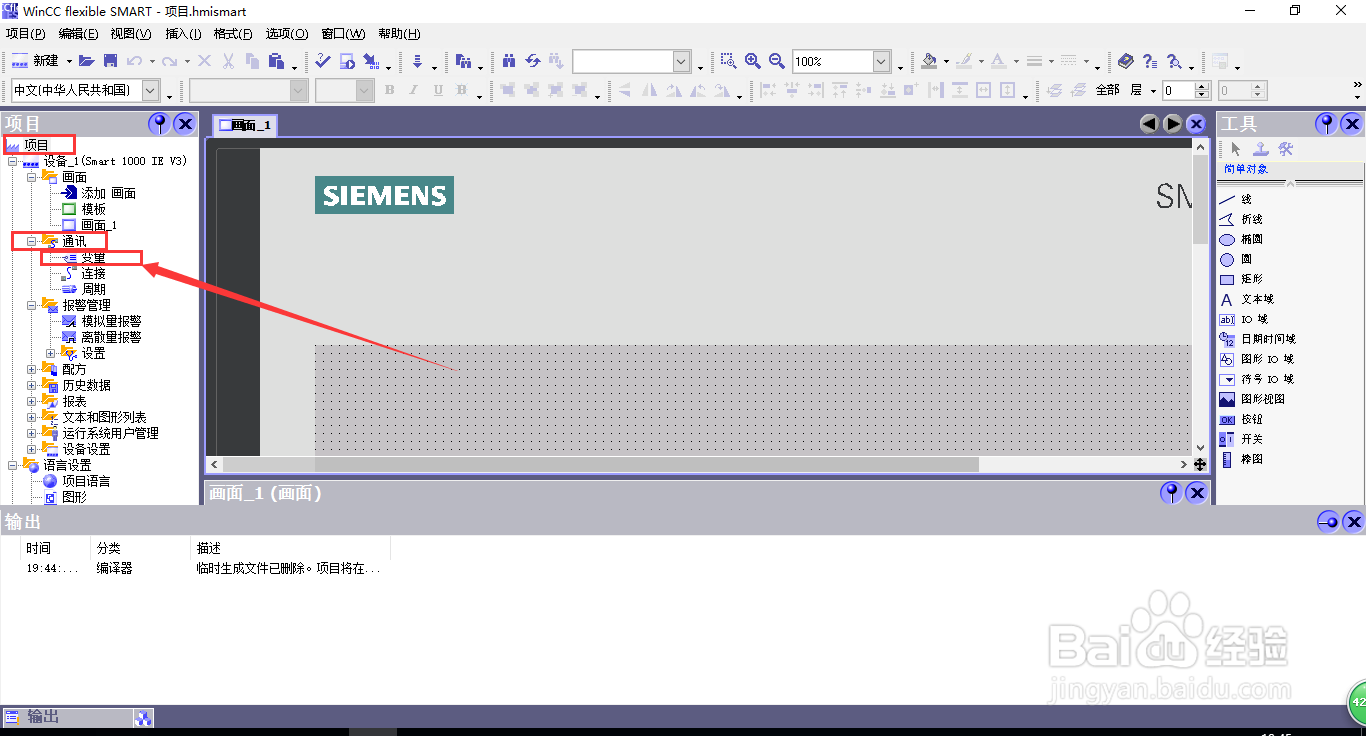The height and width of the screenshot is (736, 1366).
Task: Save project with the floppy disk icon
Action: coord(110,61)
